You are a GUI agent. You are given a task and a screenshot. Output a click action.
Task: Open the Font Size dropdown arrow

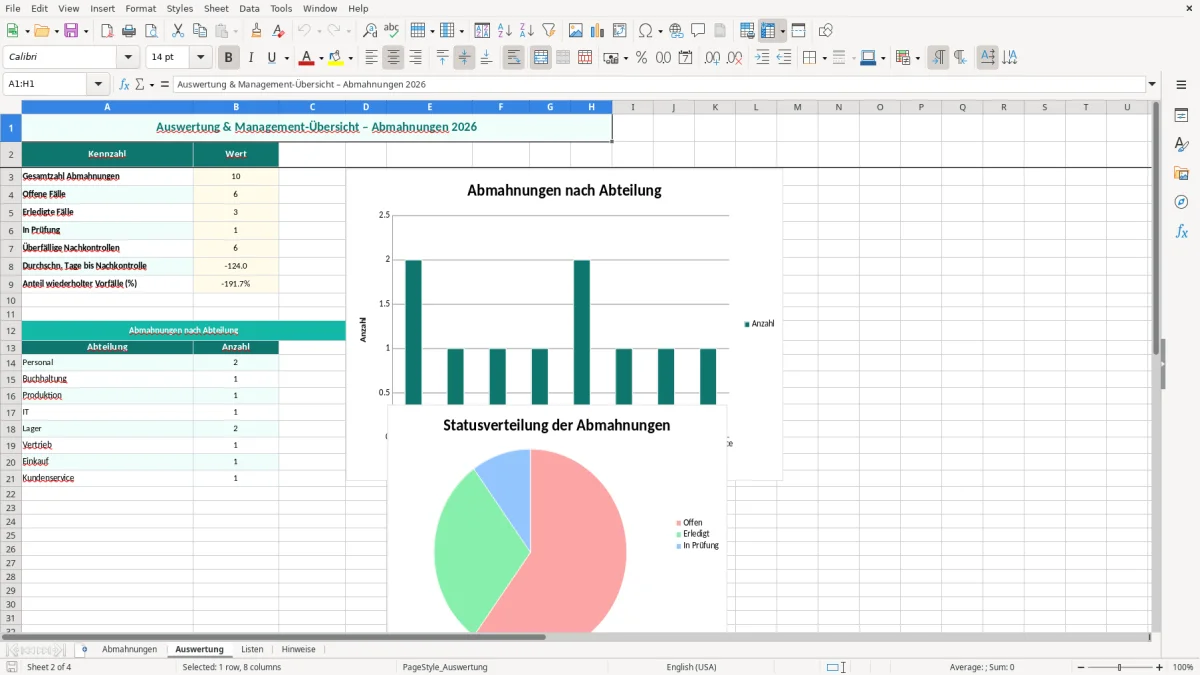click(x=201, y=58)
